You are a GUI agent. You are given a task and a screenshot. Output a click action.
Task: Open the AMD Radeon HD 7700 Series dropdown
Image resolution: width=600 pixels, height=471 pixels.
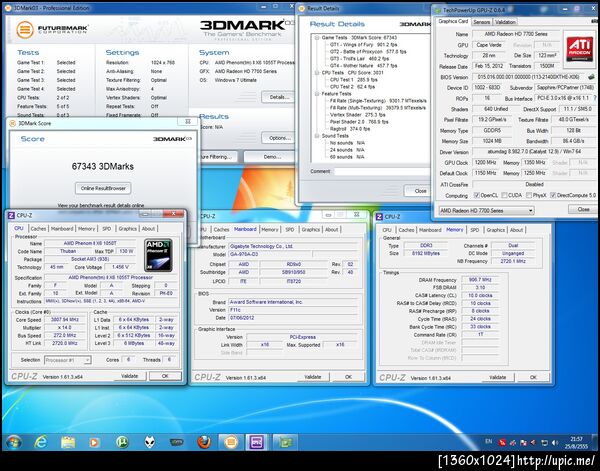486,210
